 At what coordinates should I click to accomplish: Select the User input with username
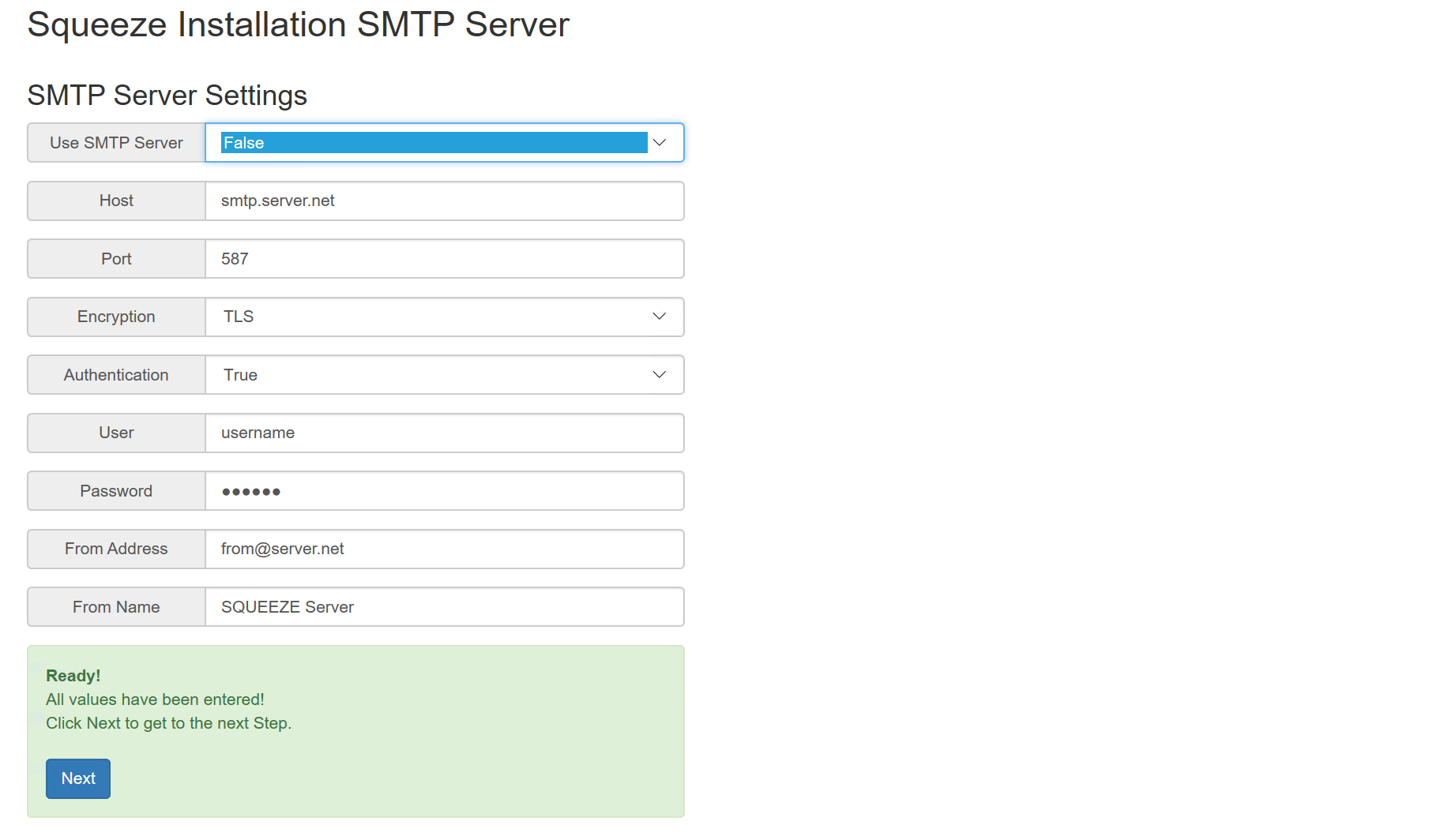[x=444, y=433]
